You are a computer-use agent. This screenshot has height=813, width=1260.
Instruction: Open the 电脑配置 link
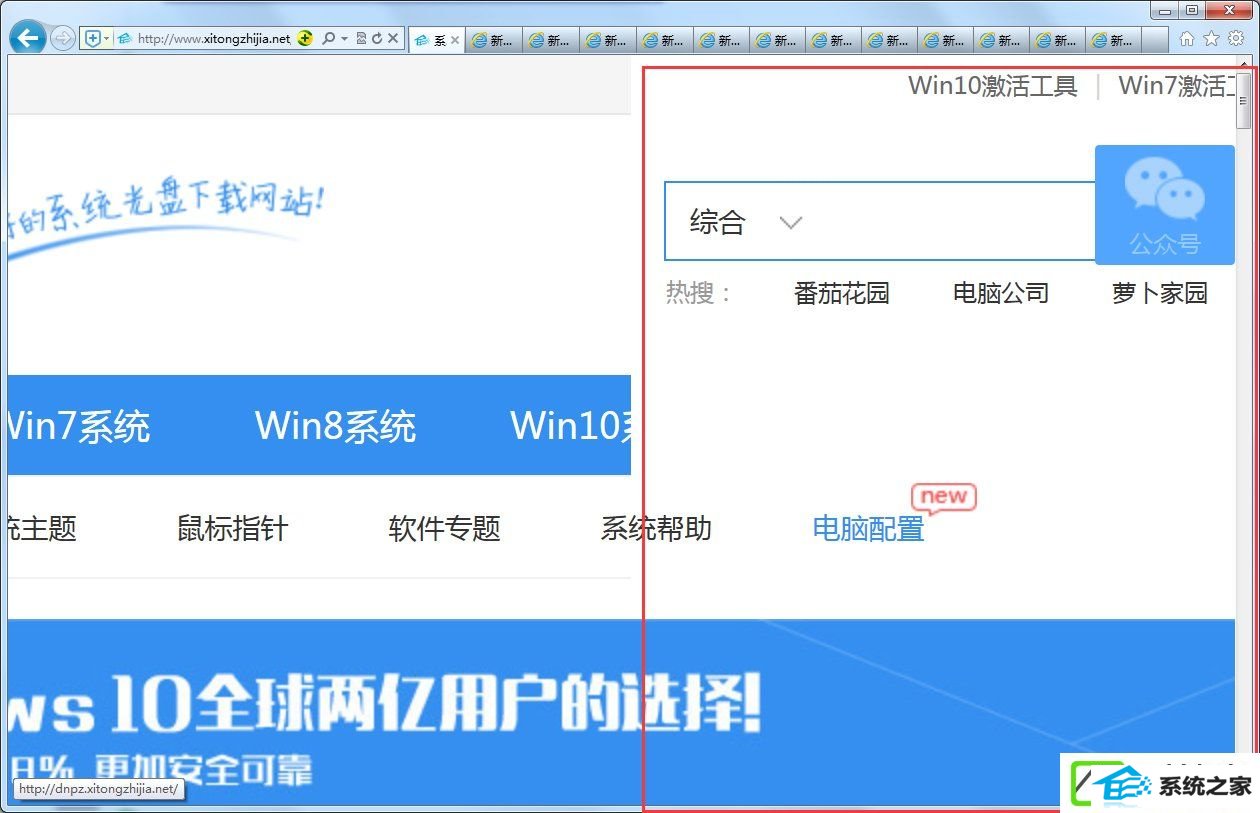tap(868, 528)
